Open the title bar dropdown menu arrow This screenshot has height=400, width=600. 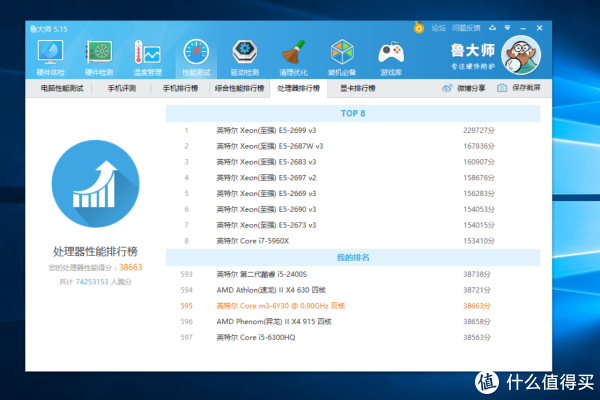[x=507, y=28]
